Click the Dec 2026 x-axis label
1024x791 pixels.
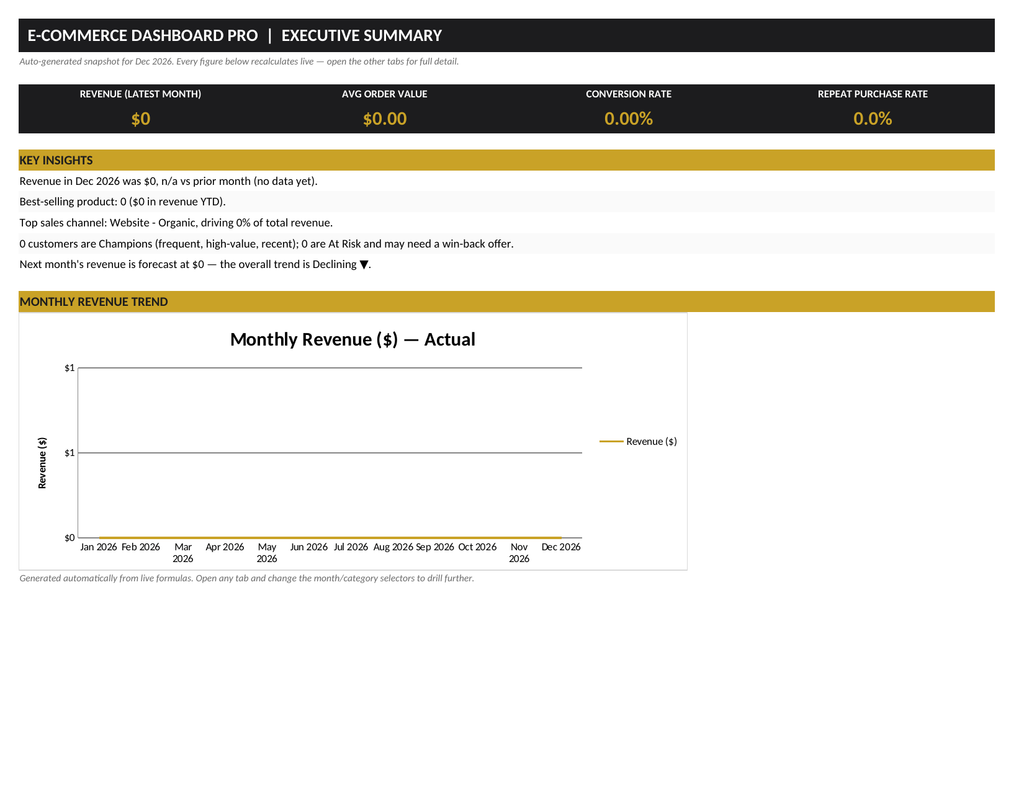561,547
